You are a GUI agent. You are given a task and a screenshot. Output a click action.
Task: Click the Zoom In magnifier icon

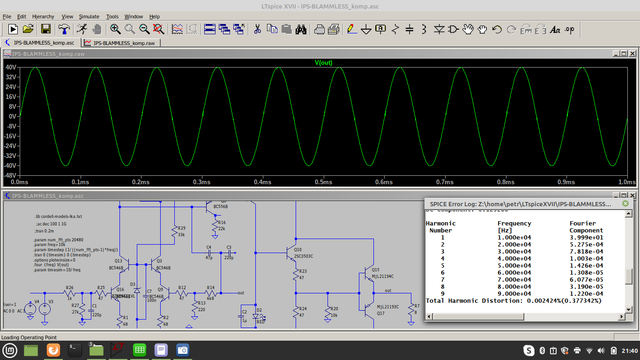[x=115, y=29]
